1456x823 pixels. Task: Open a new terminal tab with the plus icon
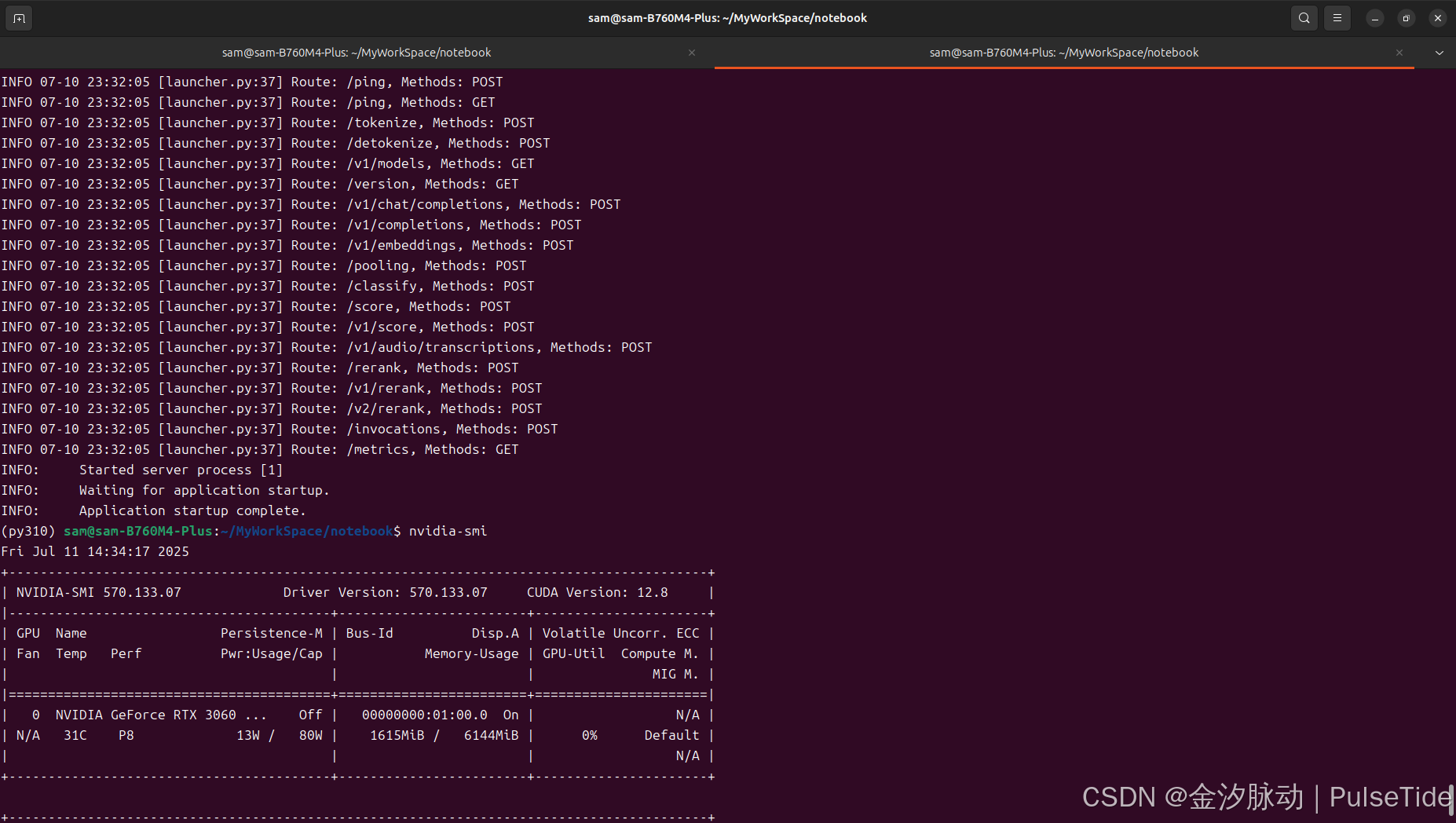pyautogui.click(x=19, y=18)
